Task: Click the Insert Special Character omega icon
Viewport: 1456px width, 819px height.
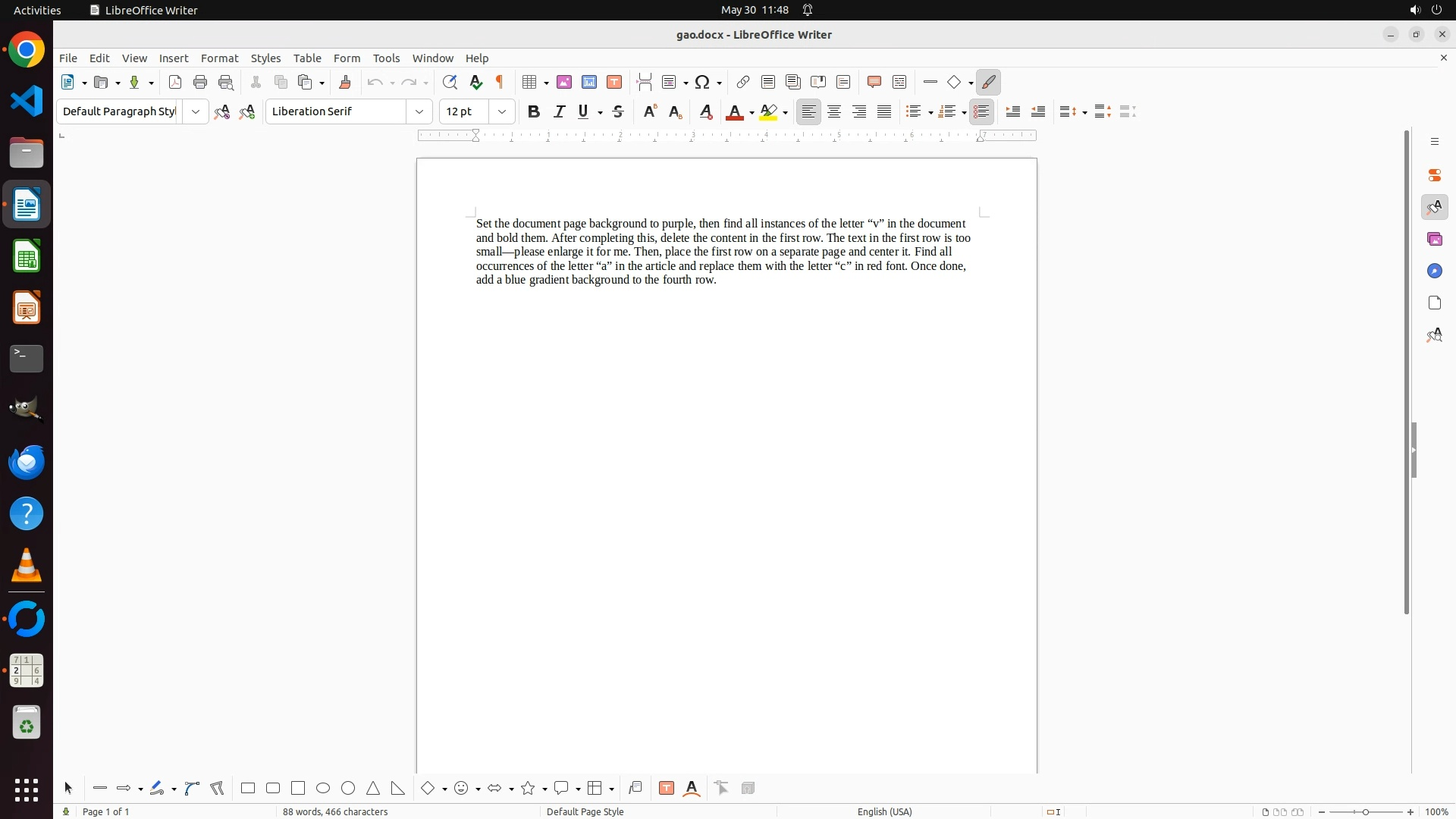Action: (702, 82)
